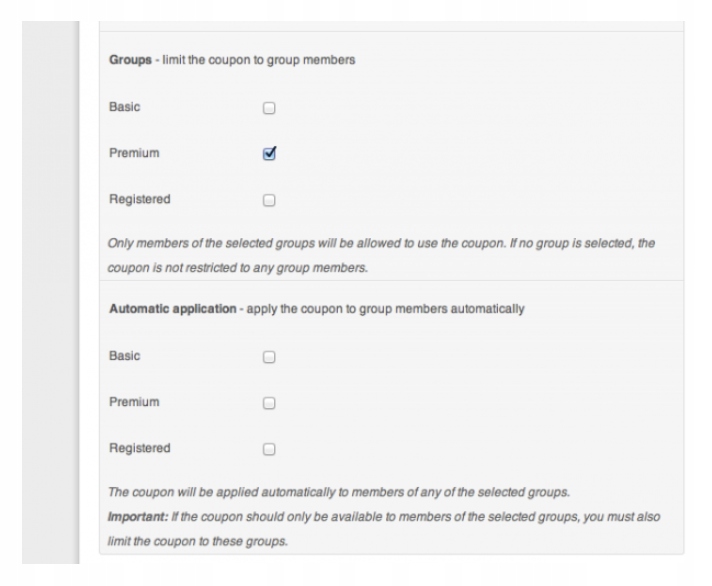Uncheck the Premium checkbox under Groups
Viewport: 712px width, 586px height.
pyautogui.click(x=268, y=153)
